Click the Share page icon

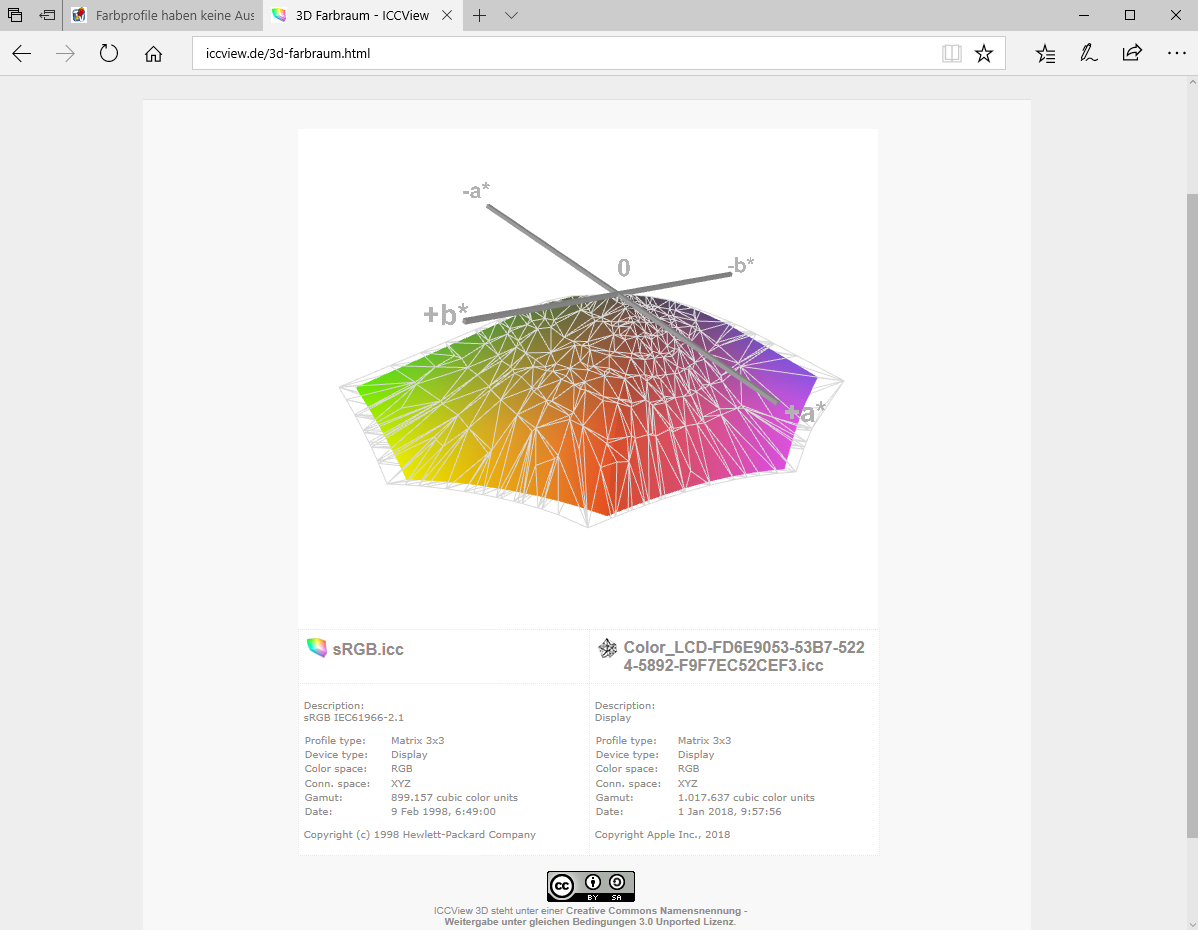[x=1132, y=54]
